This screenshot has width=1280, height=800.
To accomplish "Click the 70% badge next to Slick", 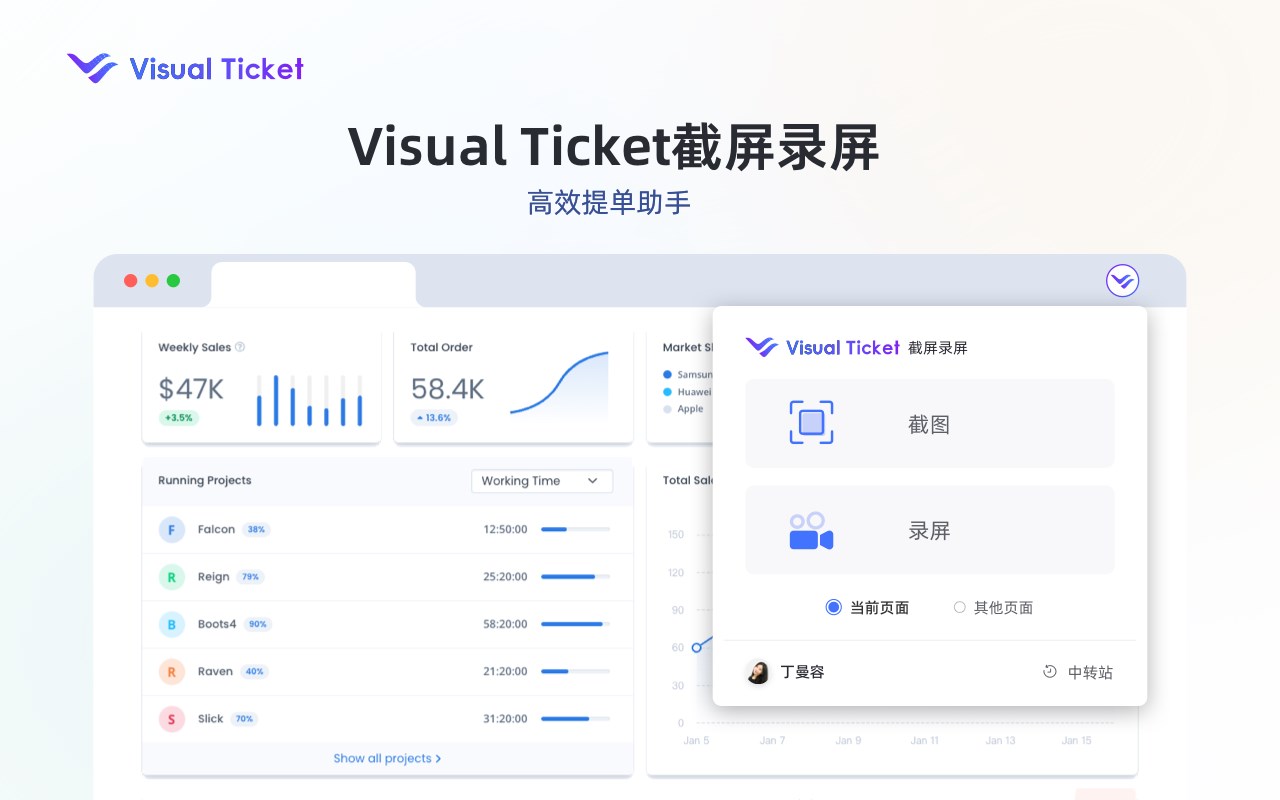I will (244, 719).
